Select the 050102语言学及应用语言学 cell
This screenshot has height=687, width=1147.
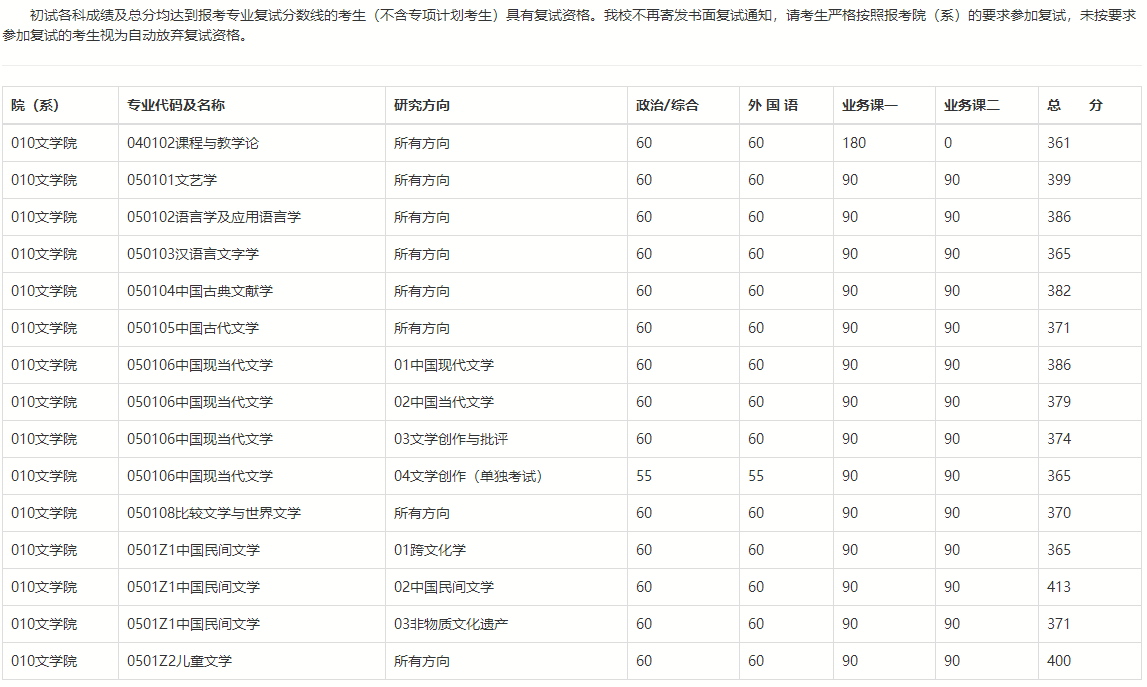tap(214, 217)
